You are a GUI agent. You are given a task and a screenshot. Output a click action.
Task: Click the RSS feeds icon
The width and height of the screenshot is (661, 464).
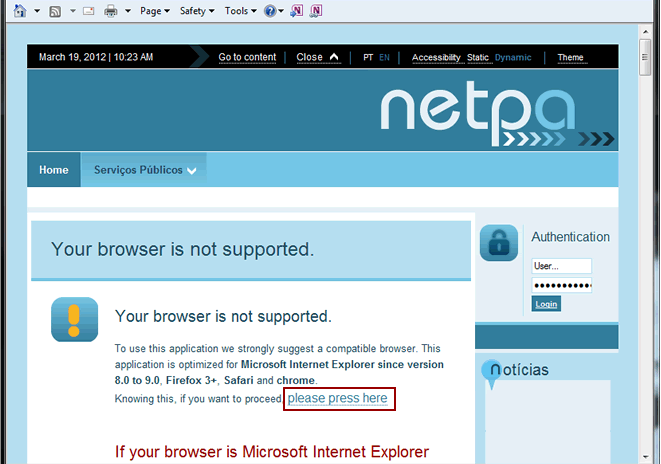tap(56, 11)
